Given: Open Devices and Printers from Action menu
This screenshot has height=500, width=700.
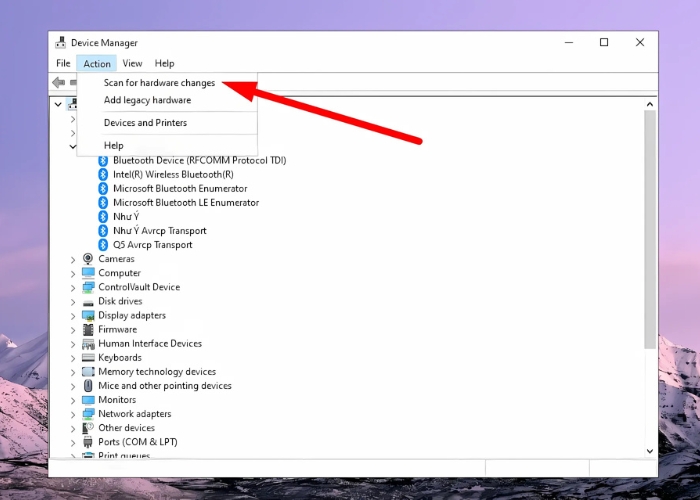Looking at the screenshot, I should coord(145,123).
